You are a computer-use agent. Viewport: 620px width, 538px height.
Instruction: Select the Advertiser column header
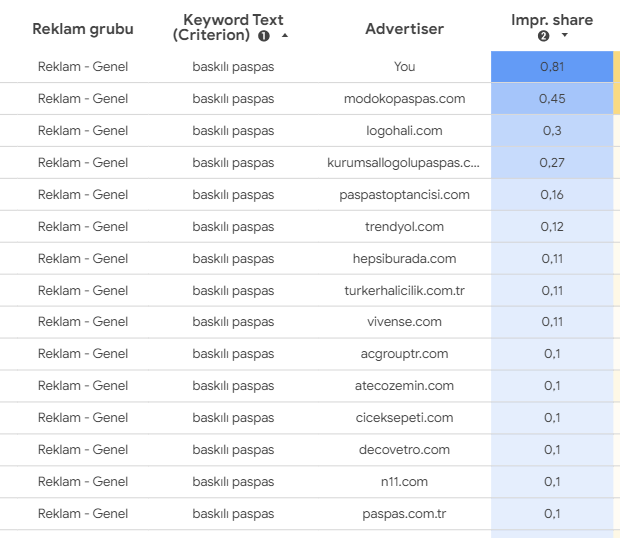point(404,29)
